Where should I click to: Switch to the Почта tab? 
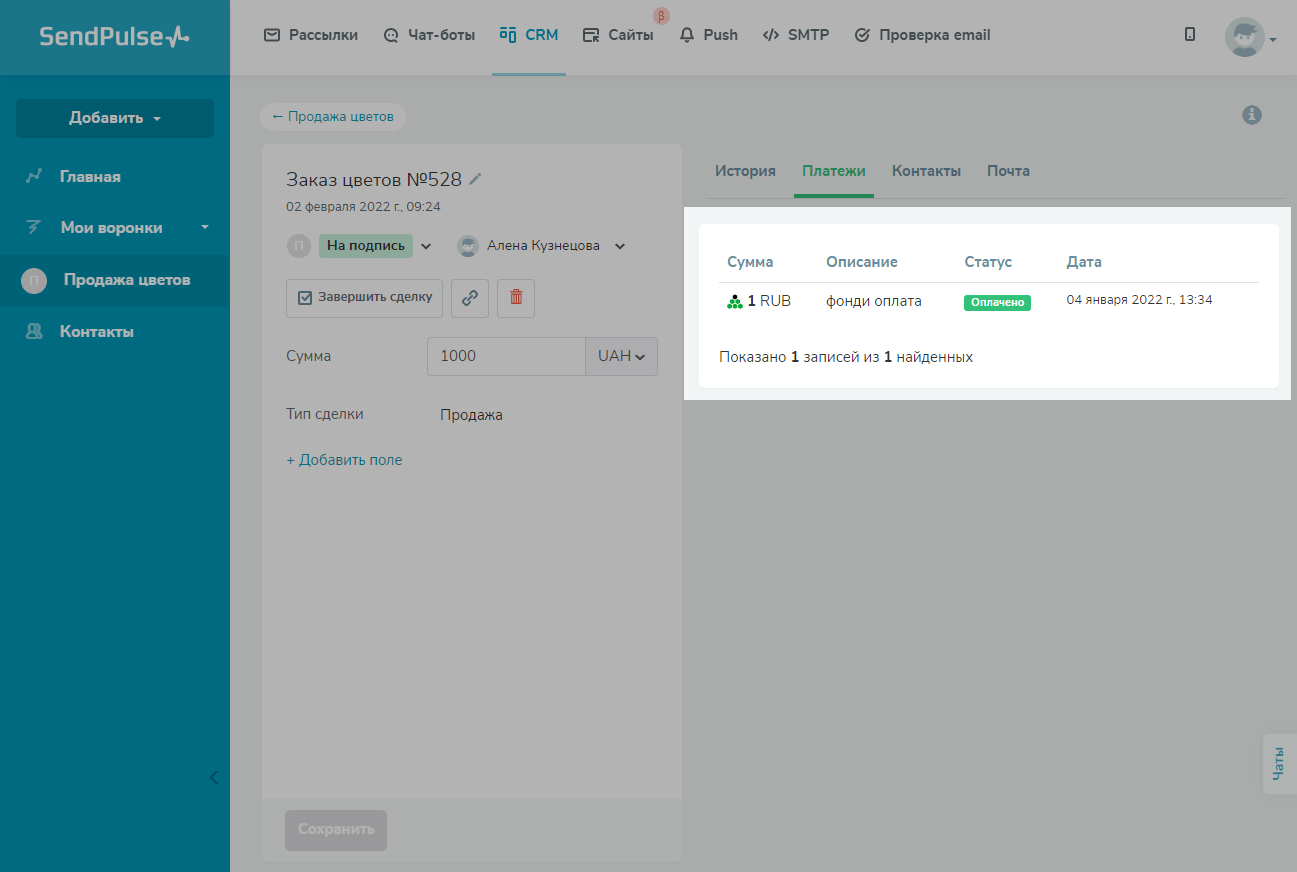click(x=1008, y=171)
